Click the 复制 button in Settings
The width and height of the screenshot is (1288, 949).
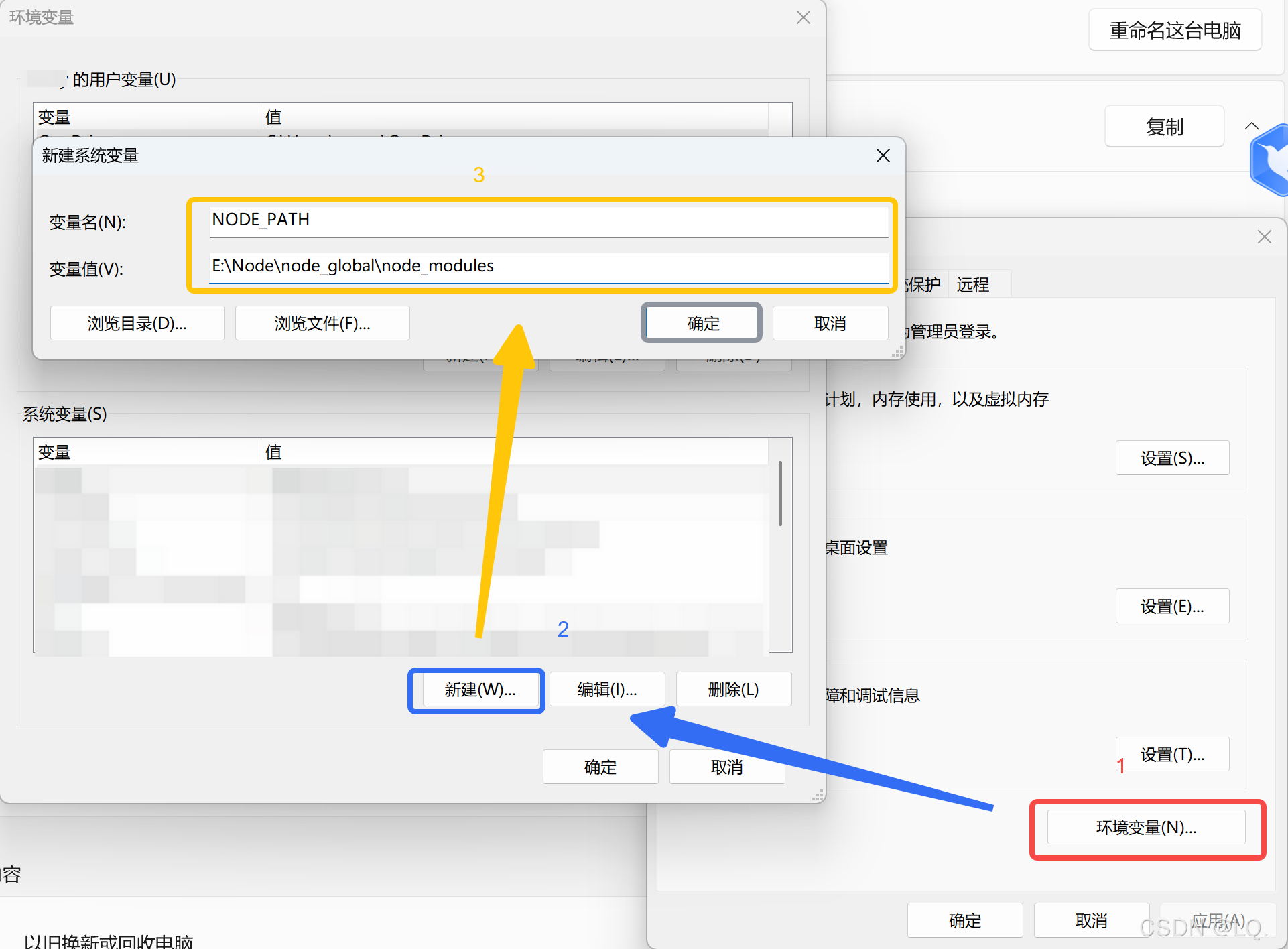(x=1164, y=127)
